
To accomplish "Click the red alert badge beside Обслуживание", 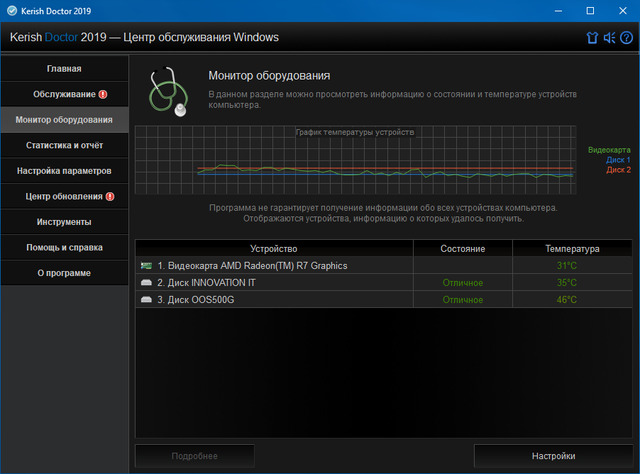I will 103,94.
